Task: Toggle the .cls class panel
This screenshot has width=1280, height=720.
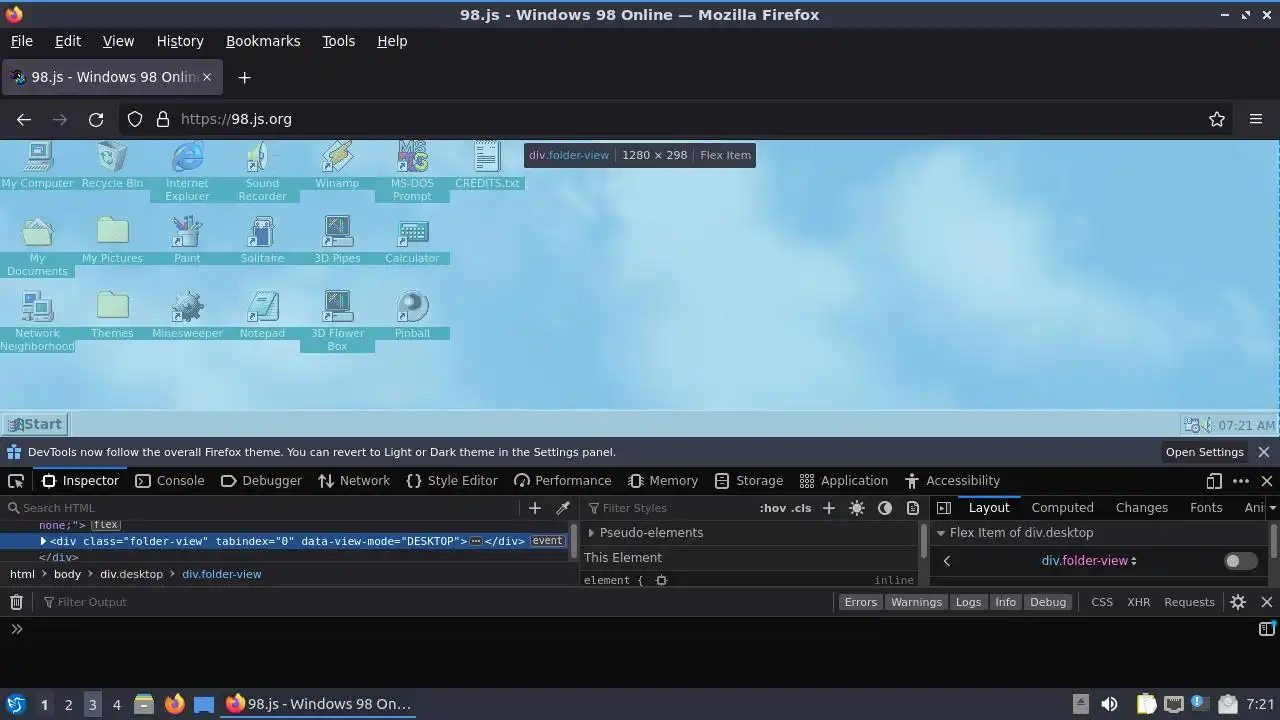Action: 801,508
